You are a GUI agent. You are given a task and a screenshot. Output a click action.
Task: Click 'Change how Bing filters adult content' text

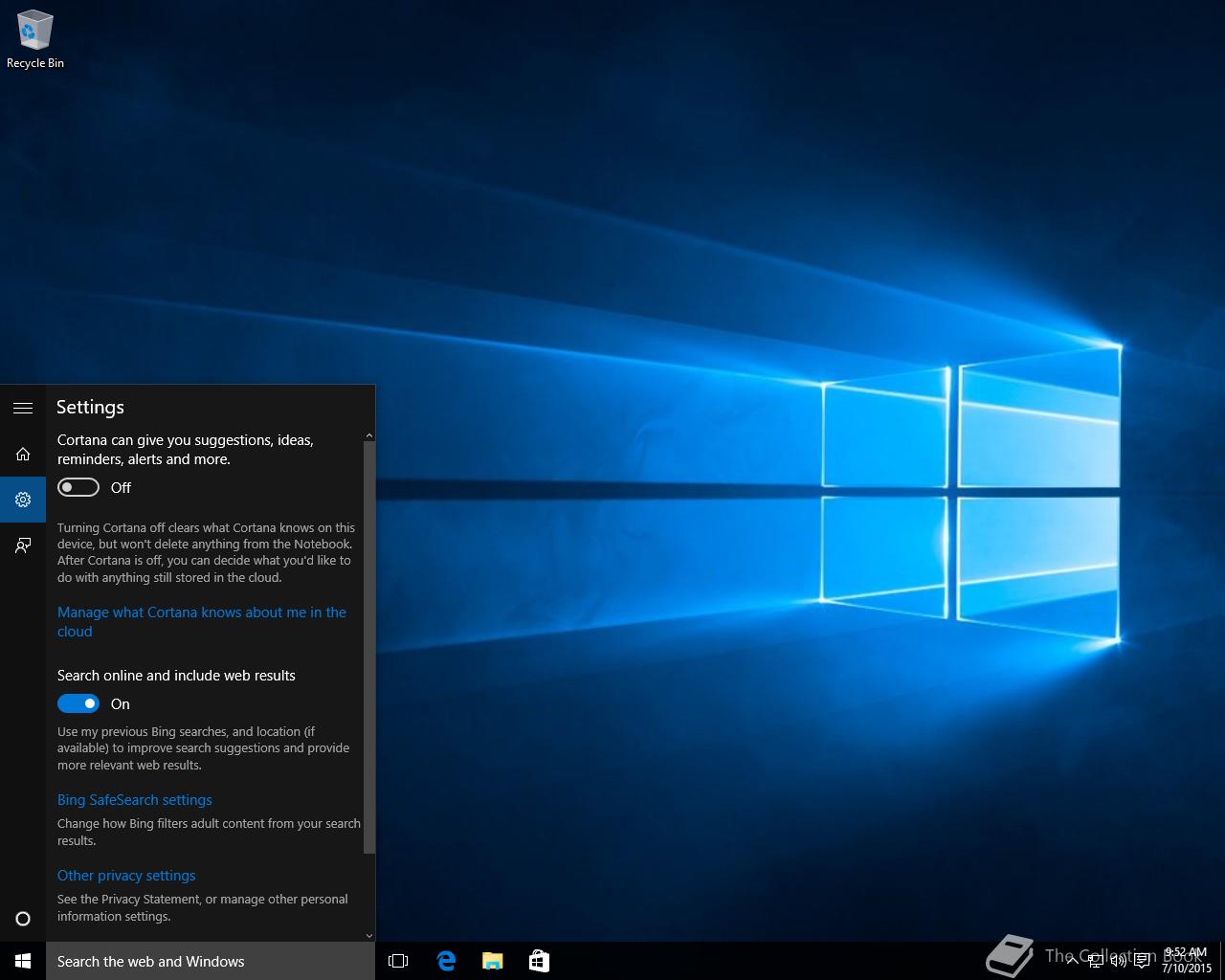click(209, 832)
